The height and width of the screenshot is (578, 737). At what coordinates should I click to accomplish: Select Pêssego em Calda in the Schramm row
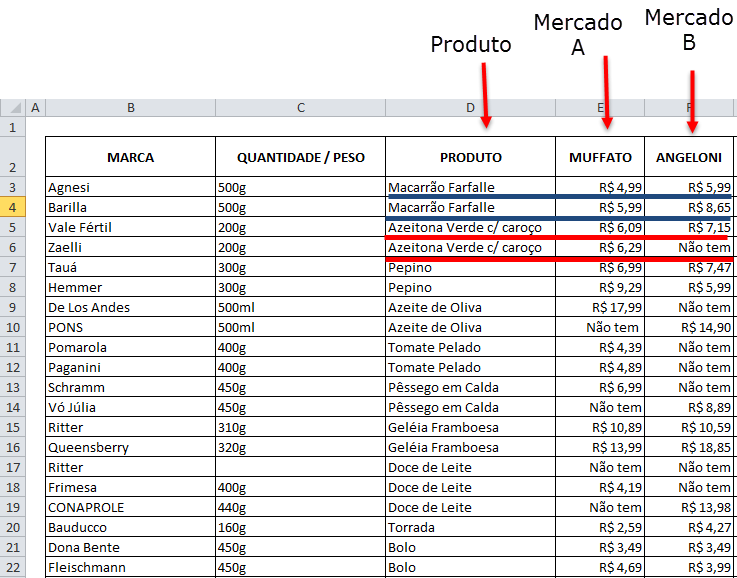point(470,387)
